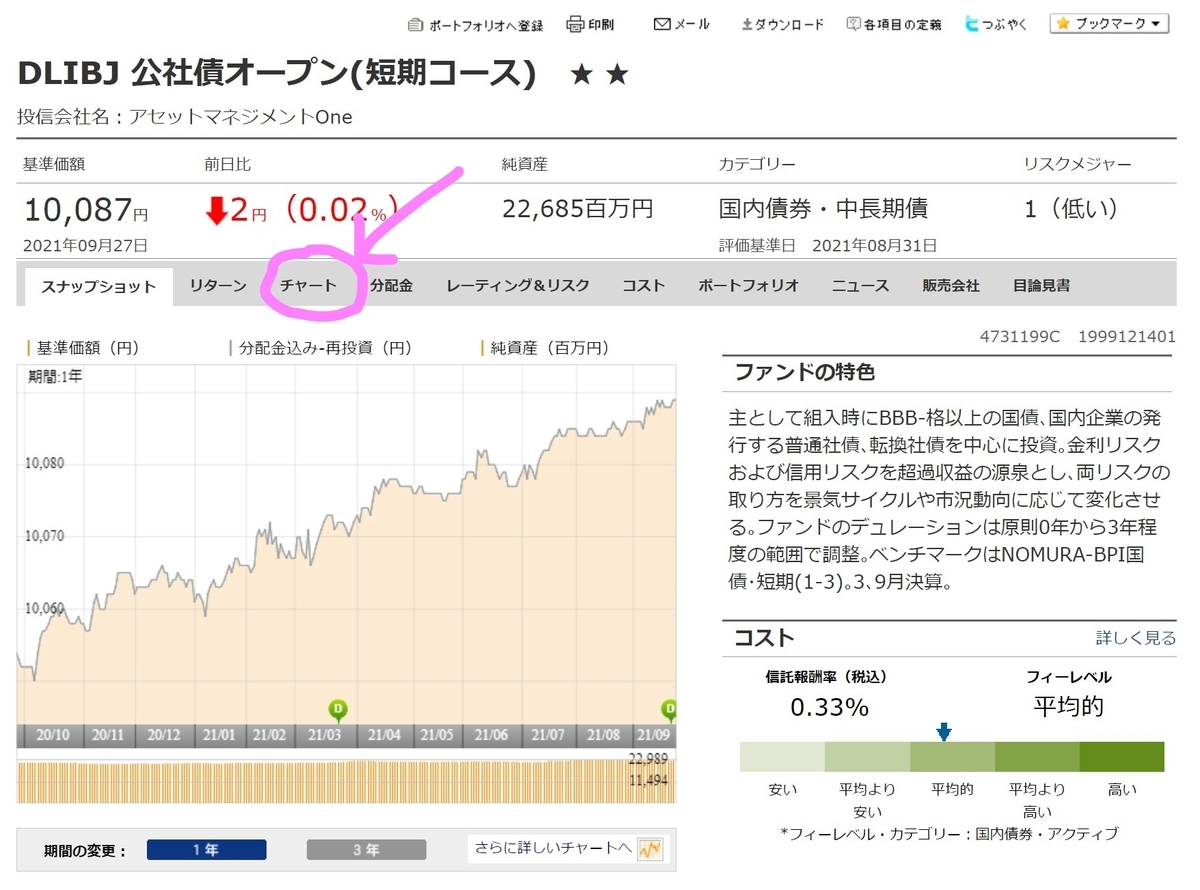
Task: Click the 平均的 fee level segment
Action: coord(952,756)
